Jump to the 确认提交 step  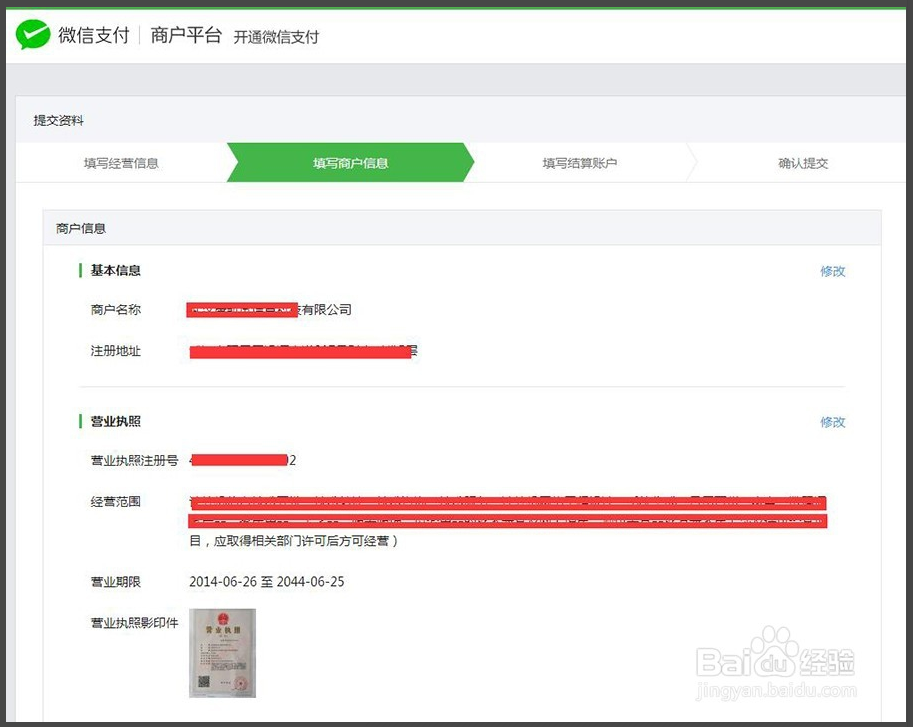pyautogui.click(x=803, y=163)
